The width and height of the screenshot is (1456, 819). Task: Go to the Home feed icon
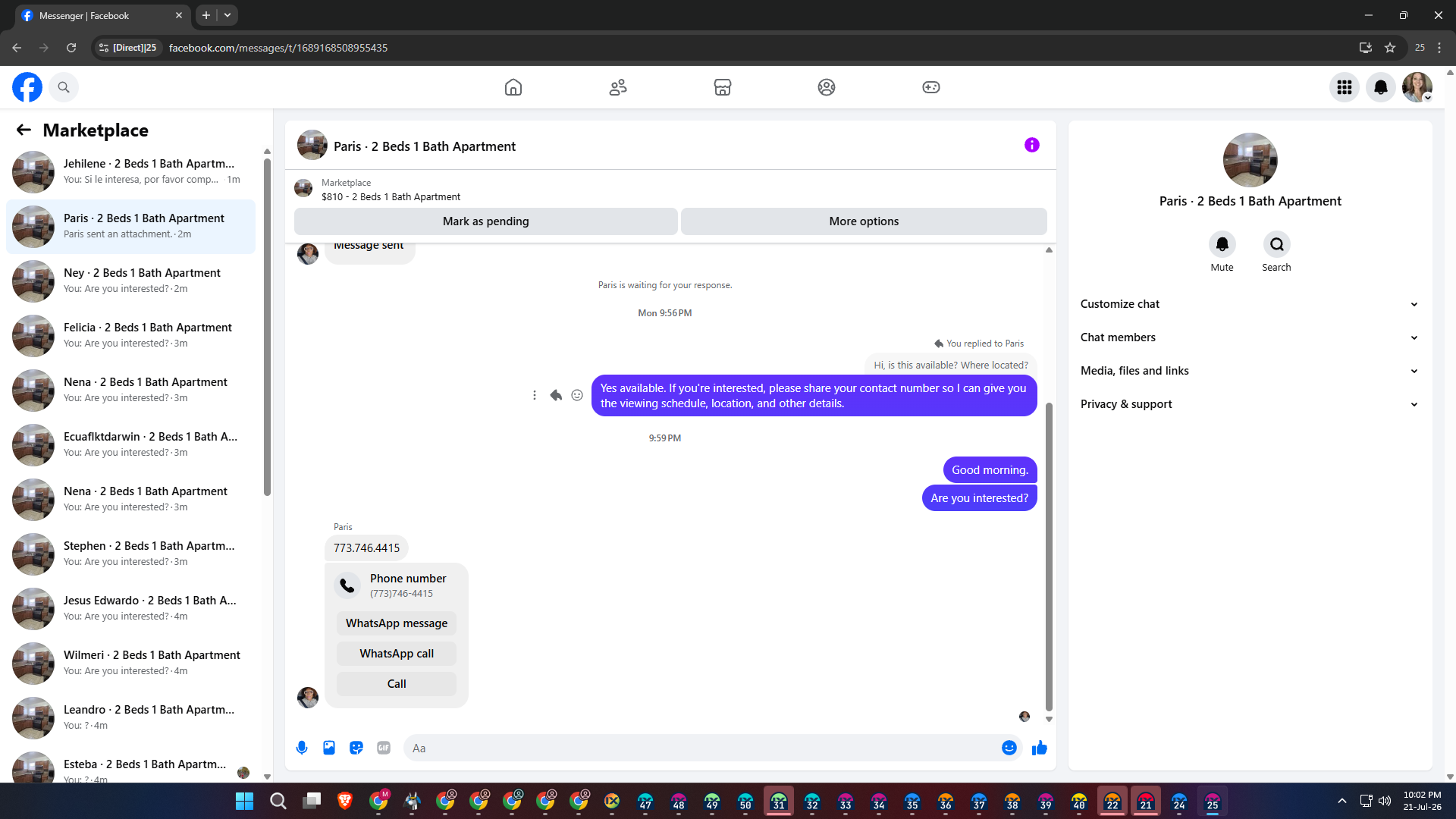(x=513, y=87)
